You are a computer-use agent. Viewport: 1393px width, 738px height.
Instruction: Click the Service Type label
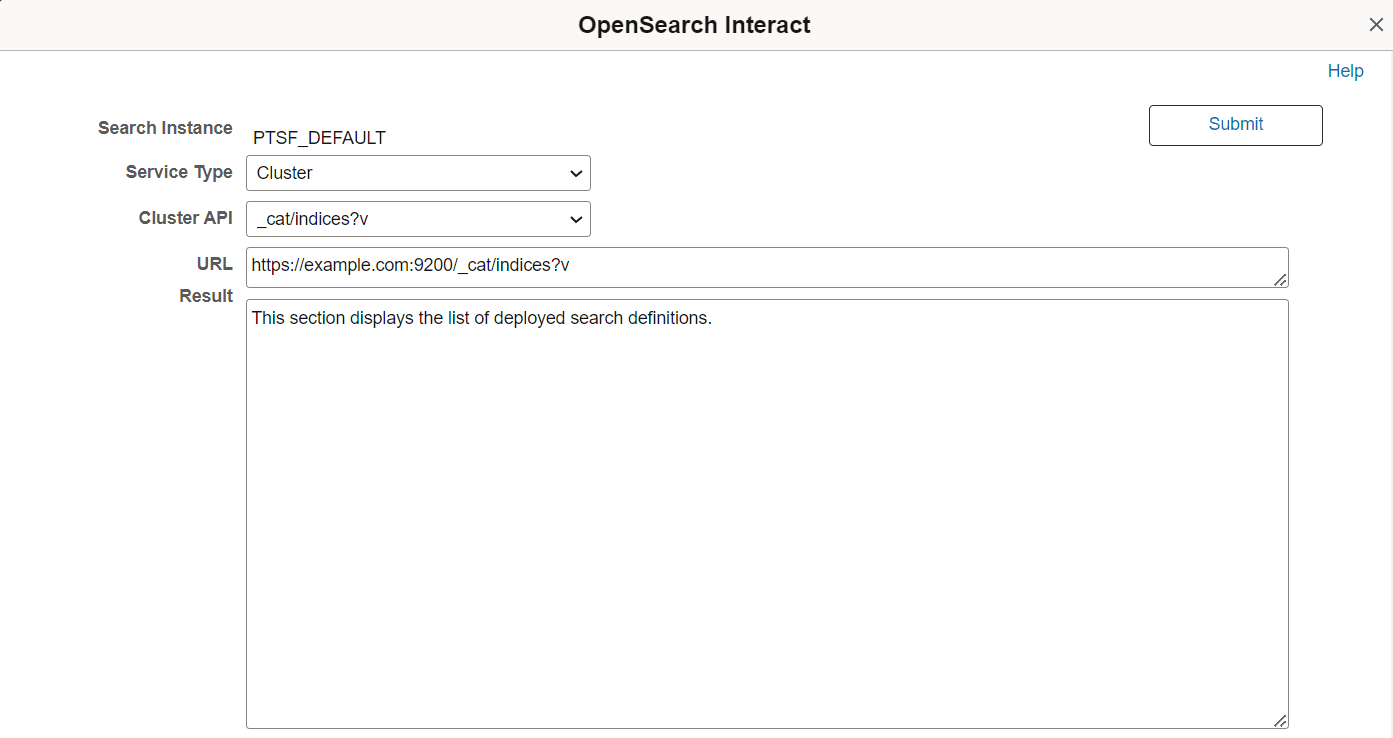pyautogui.click(x=179, y=172)
